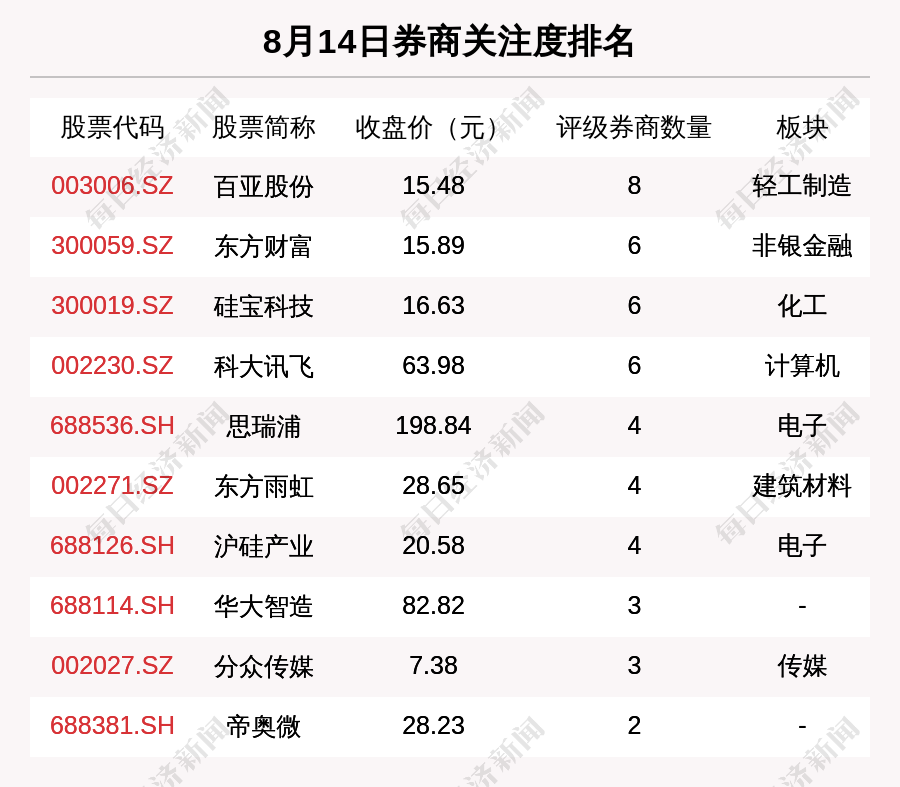Click closing price 198.84
900x787 pixels.
433,426
